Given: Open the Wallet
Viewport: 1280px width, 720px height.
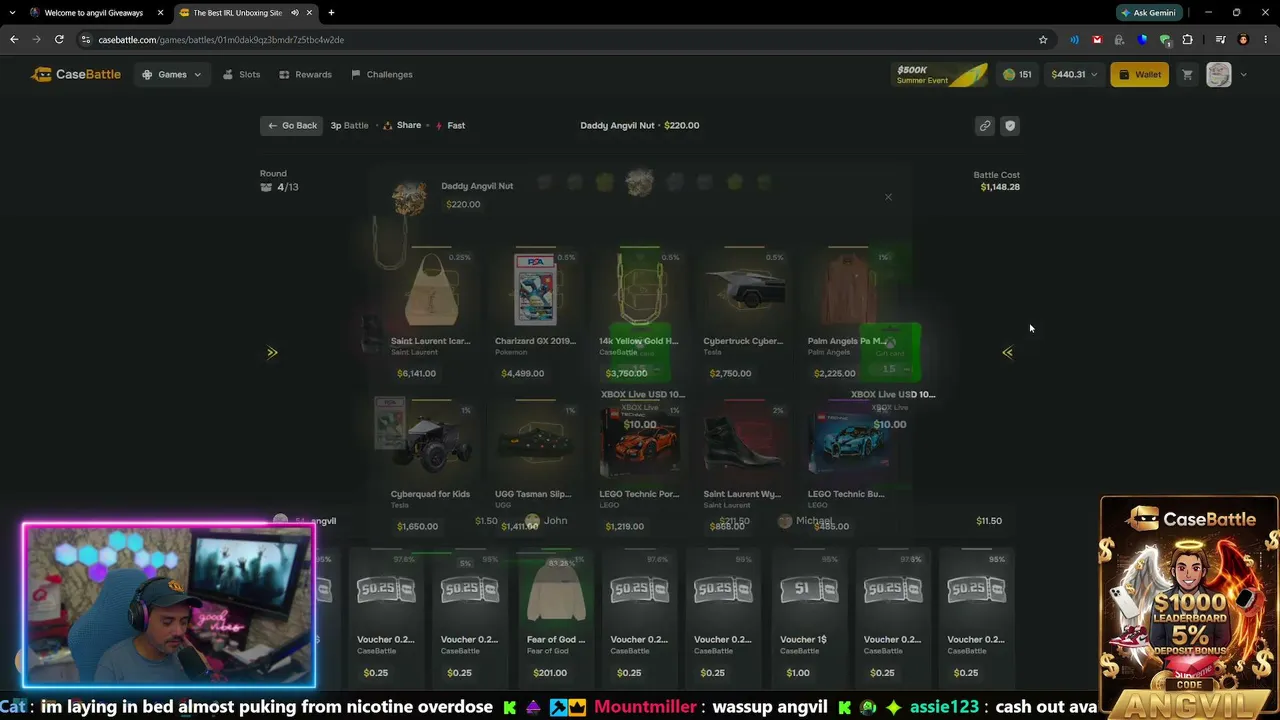Looking at the screenshot, I should (x=1139, y=74).
